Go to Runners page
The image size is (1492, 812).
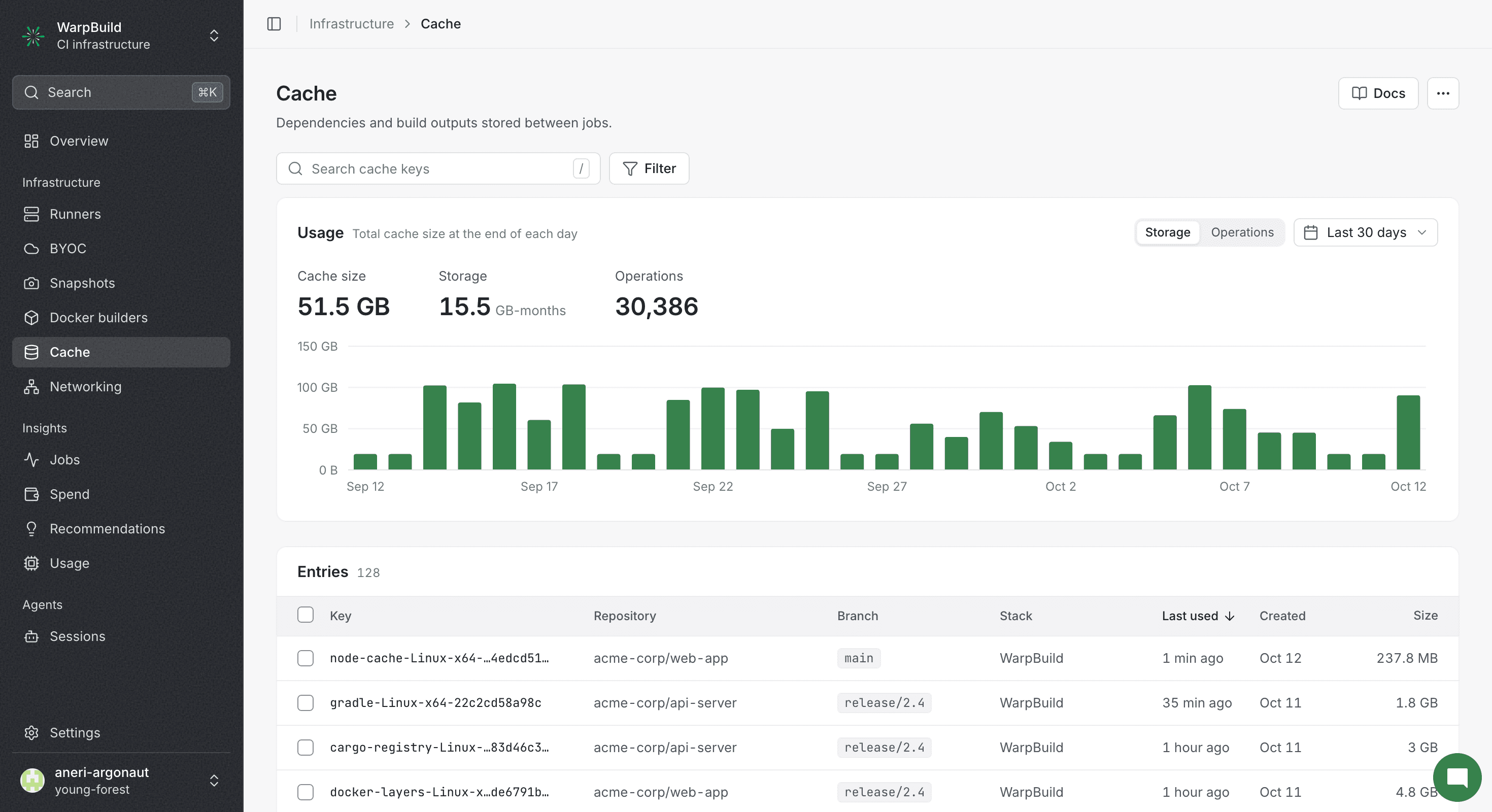pyautogui.click(x=121, y=214)
